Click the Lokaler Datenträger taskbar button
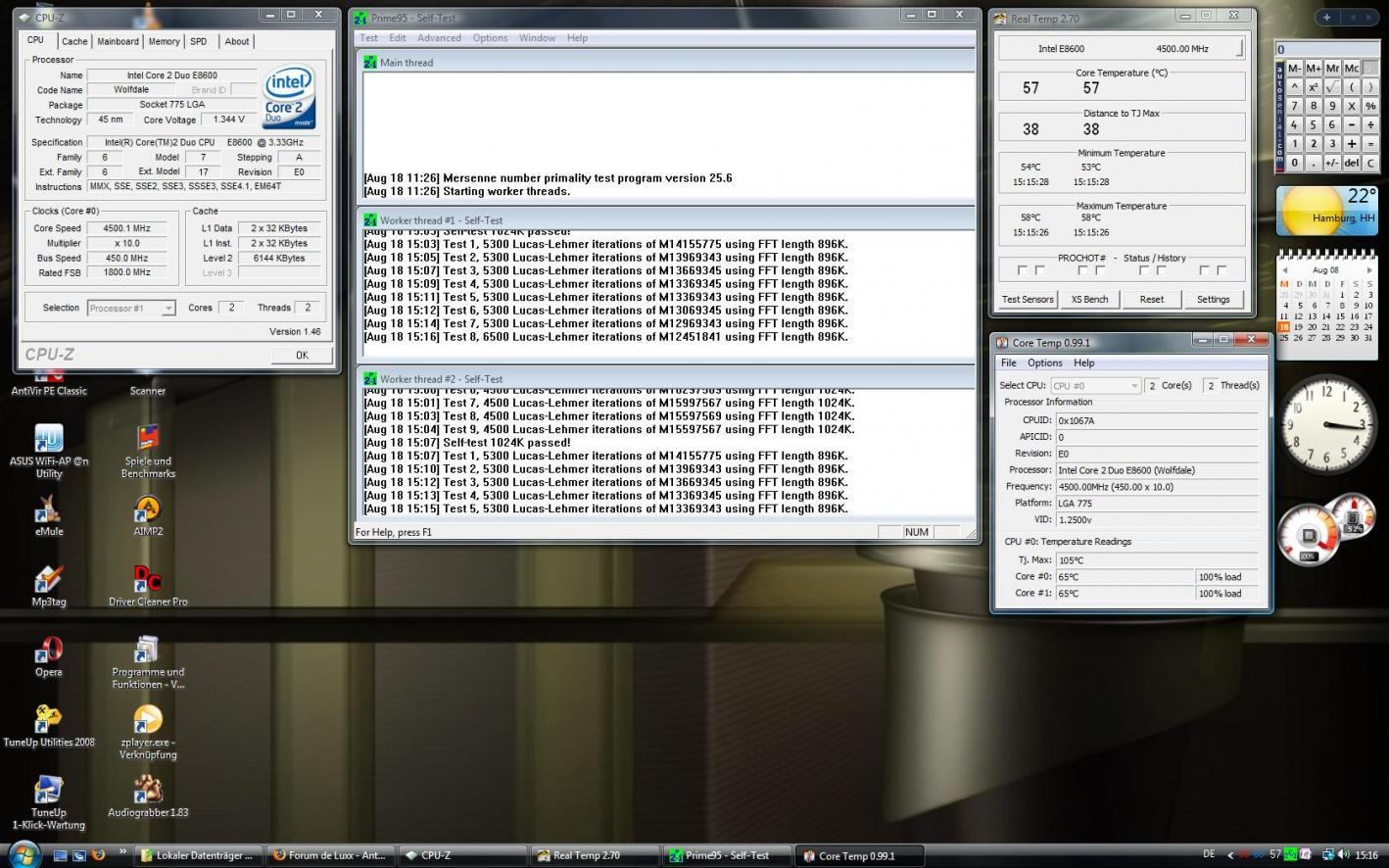Screen dimensions: 1389x868 click(200, 855)
